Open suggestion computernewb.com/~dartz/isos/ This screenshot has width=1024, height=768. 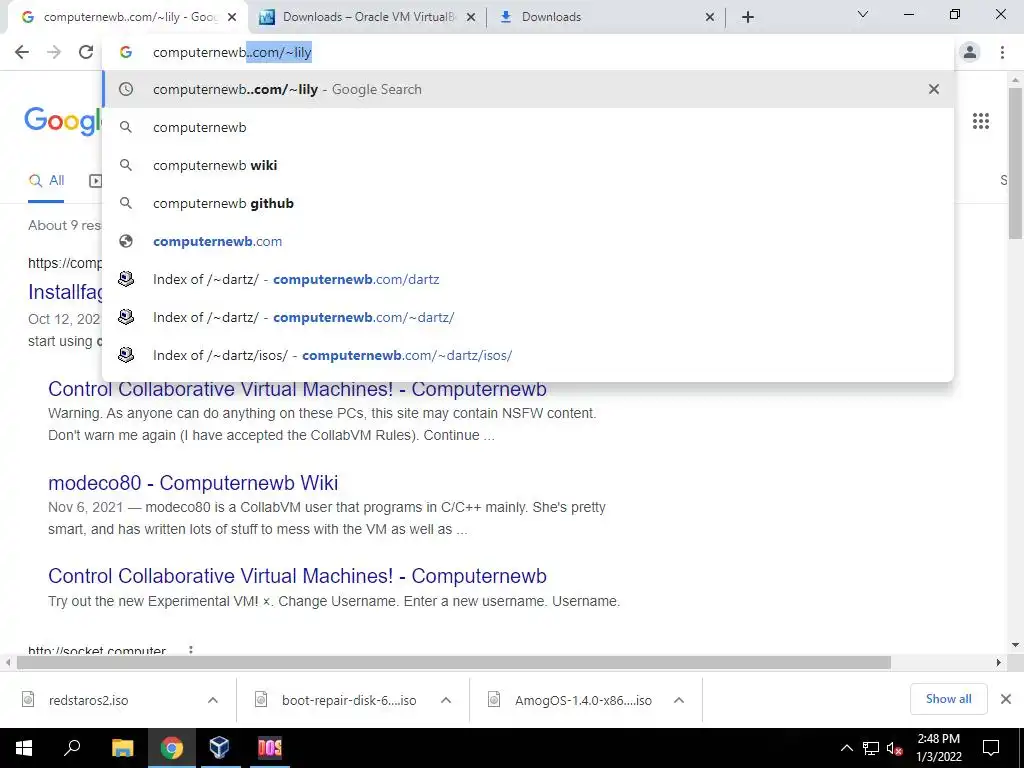pos(528,355)
